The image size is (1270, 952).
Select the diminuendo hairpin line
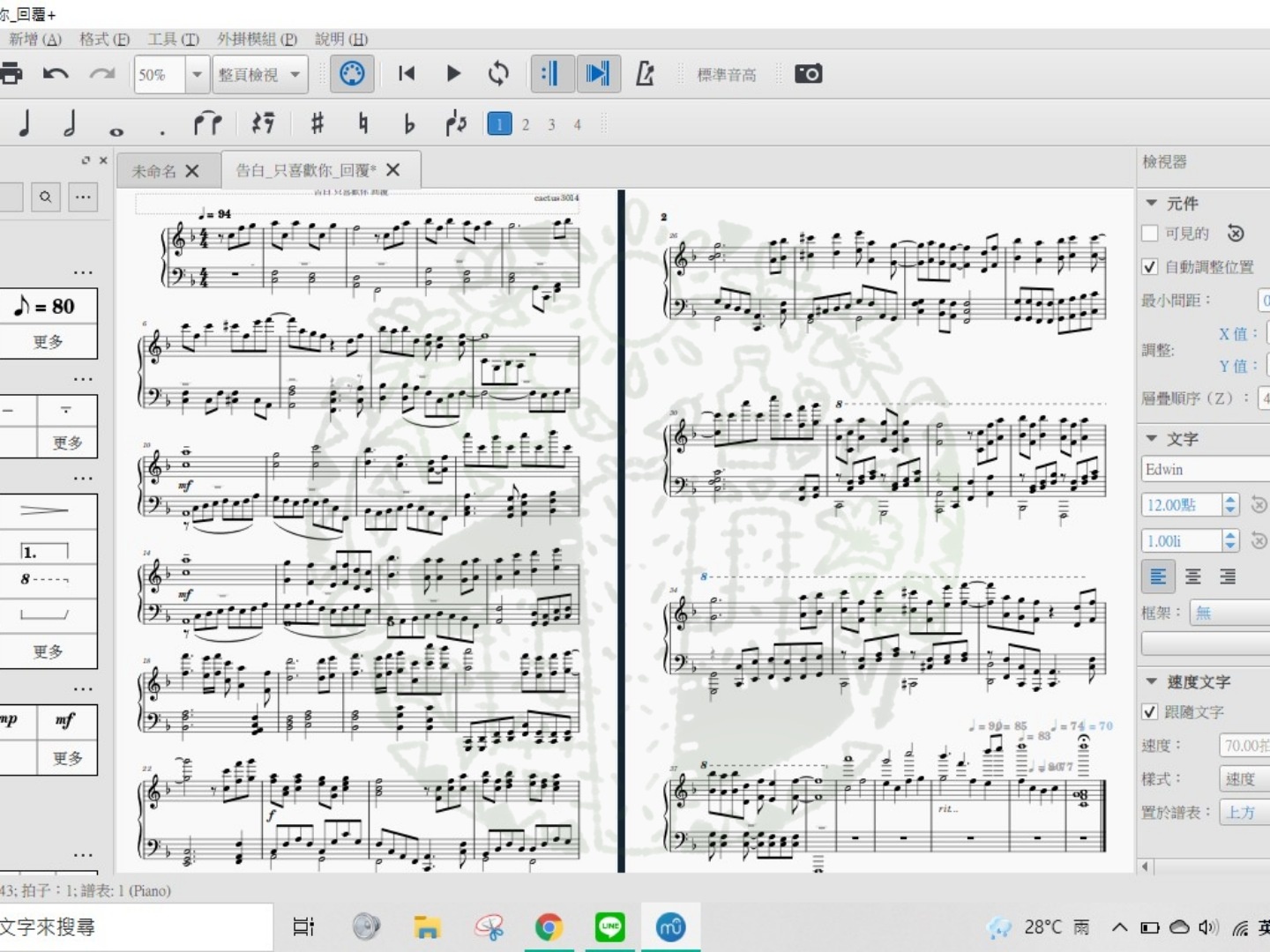coord(44,510)
